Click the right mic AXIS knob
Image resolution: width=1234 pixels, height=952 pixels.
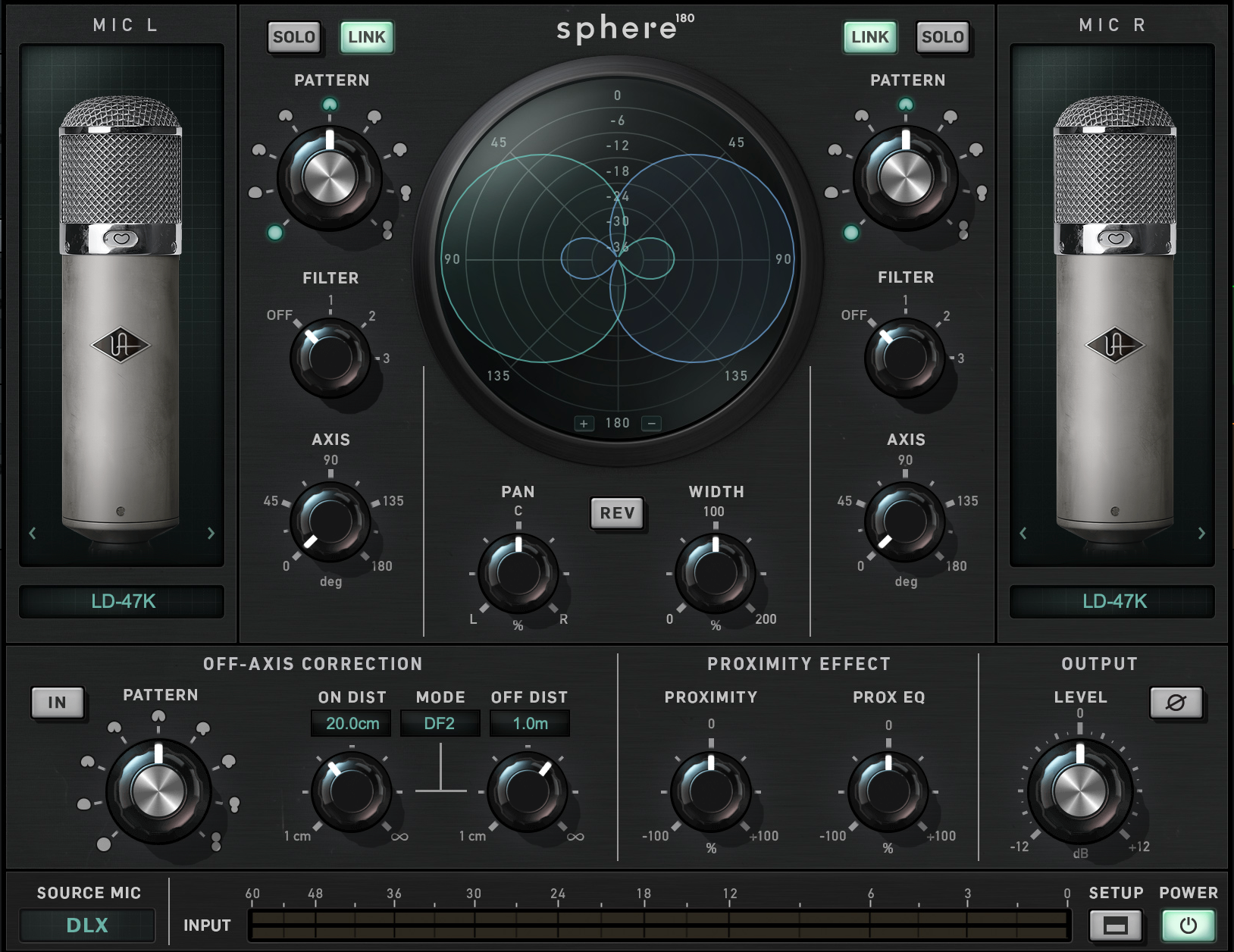tap(905, 521)
